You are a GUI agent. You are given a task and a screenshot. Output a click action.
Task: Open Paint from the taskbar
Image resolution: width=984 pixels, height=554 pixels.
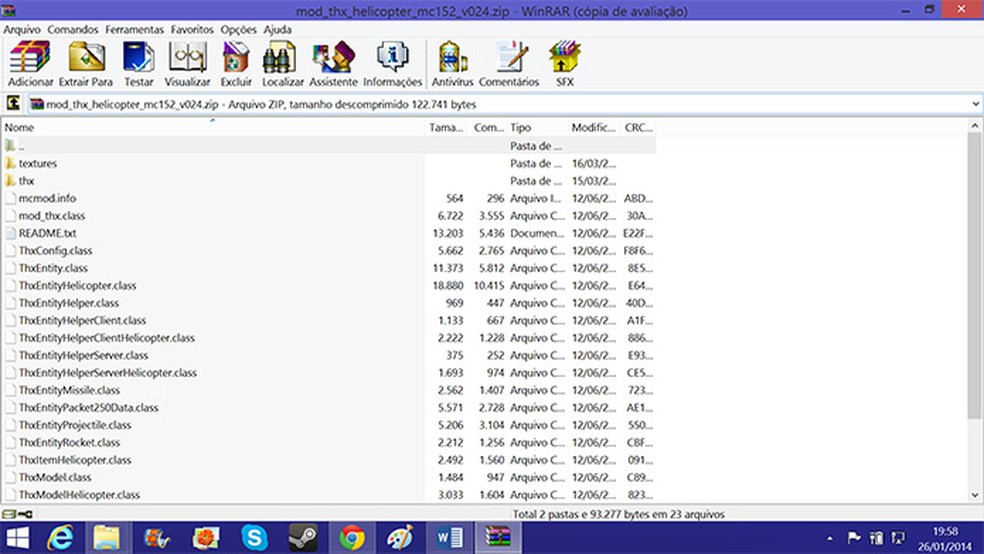[x=400, y=538]
